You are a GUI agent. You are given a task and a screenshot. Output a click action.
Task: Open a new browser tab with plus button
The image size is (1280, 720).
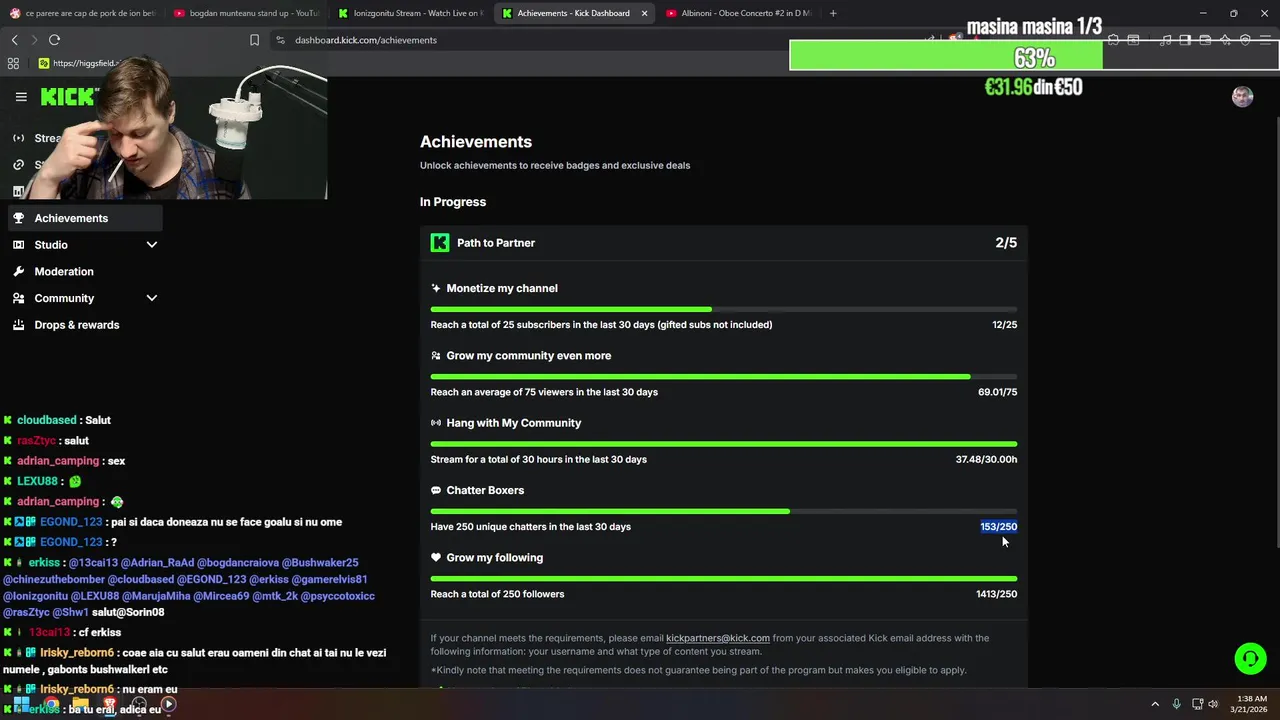[833, 13]
